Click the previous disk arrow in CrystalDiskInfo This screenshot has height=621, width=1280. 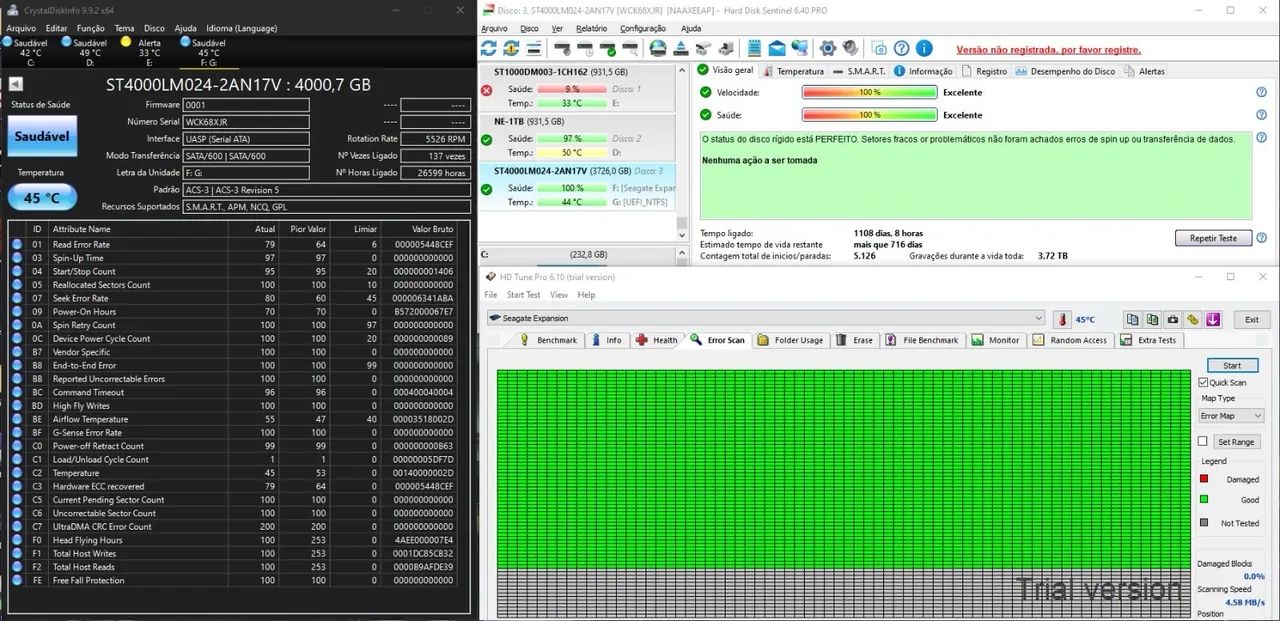(15, 85)
